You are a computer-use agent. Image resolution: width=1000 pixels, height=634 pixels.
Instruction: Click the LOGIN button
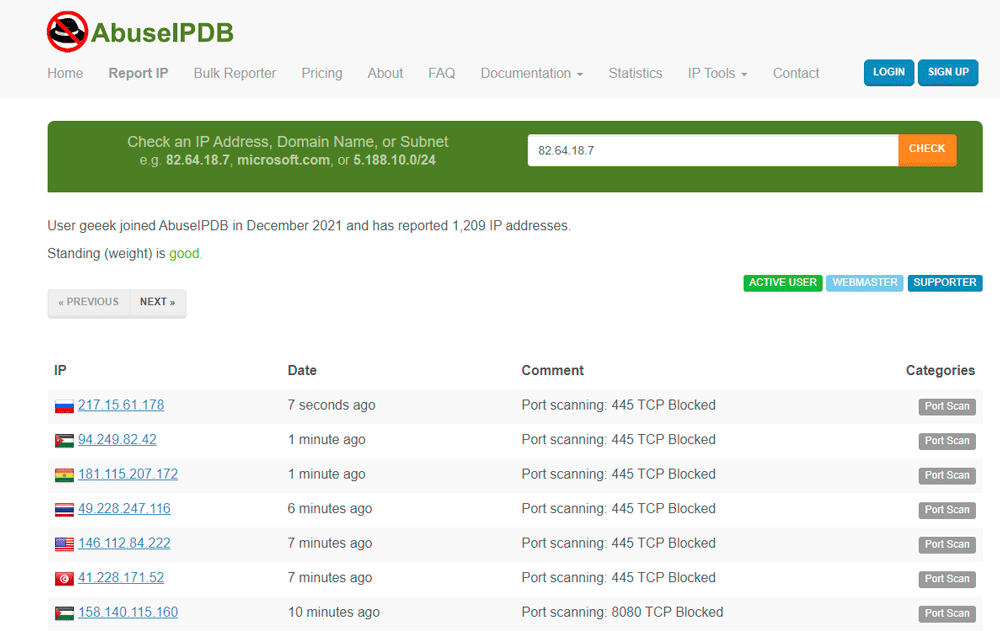click(x=889, y=72)
